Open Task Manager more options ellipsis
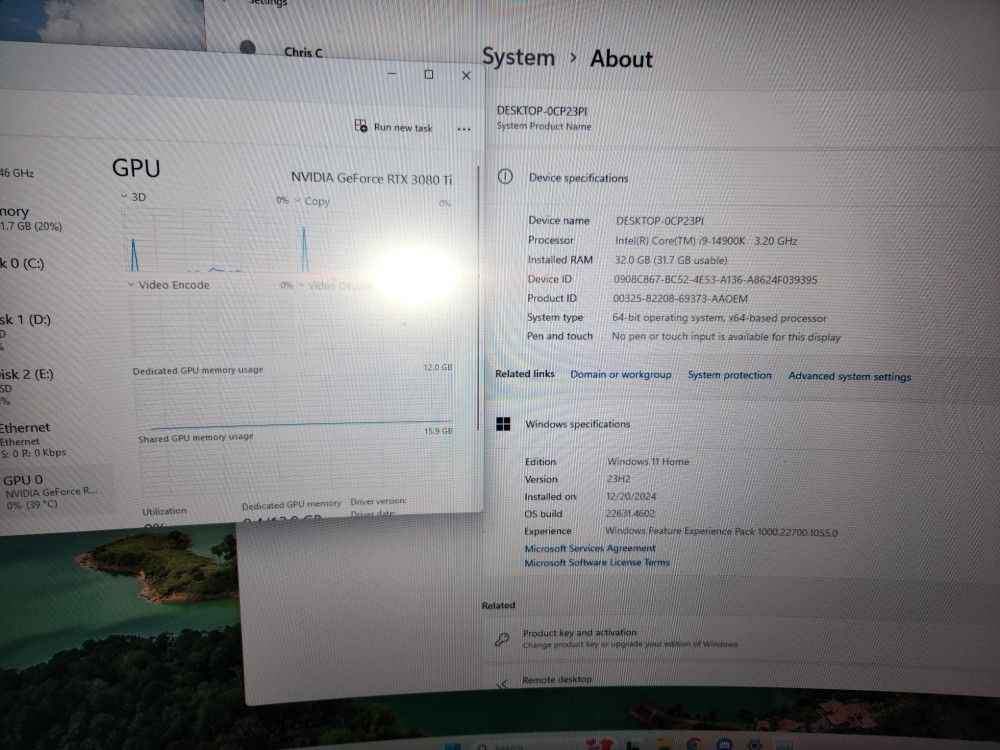 coord(464,129)
